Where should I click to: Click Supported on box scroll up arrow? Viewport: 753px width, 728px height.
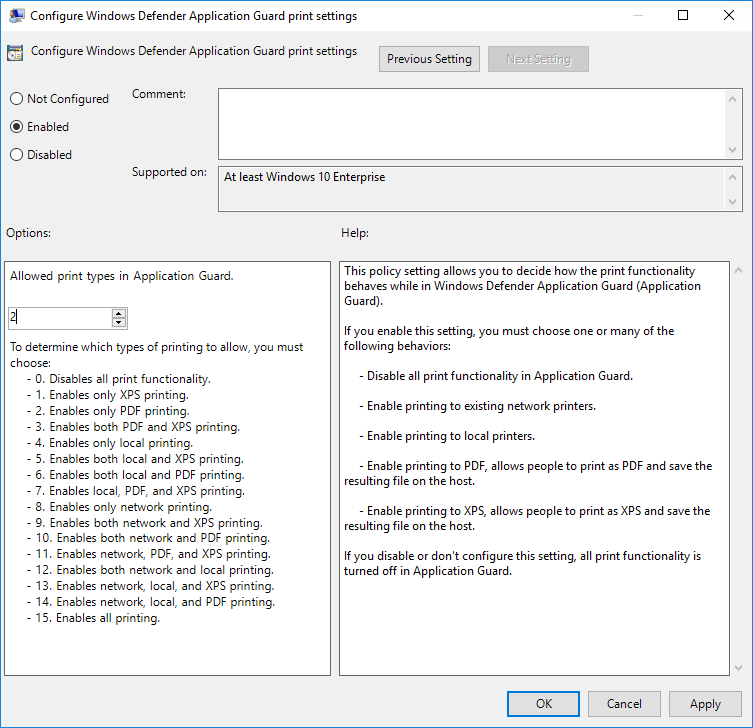[732, 177]
